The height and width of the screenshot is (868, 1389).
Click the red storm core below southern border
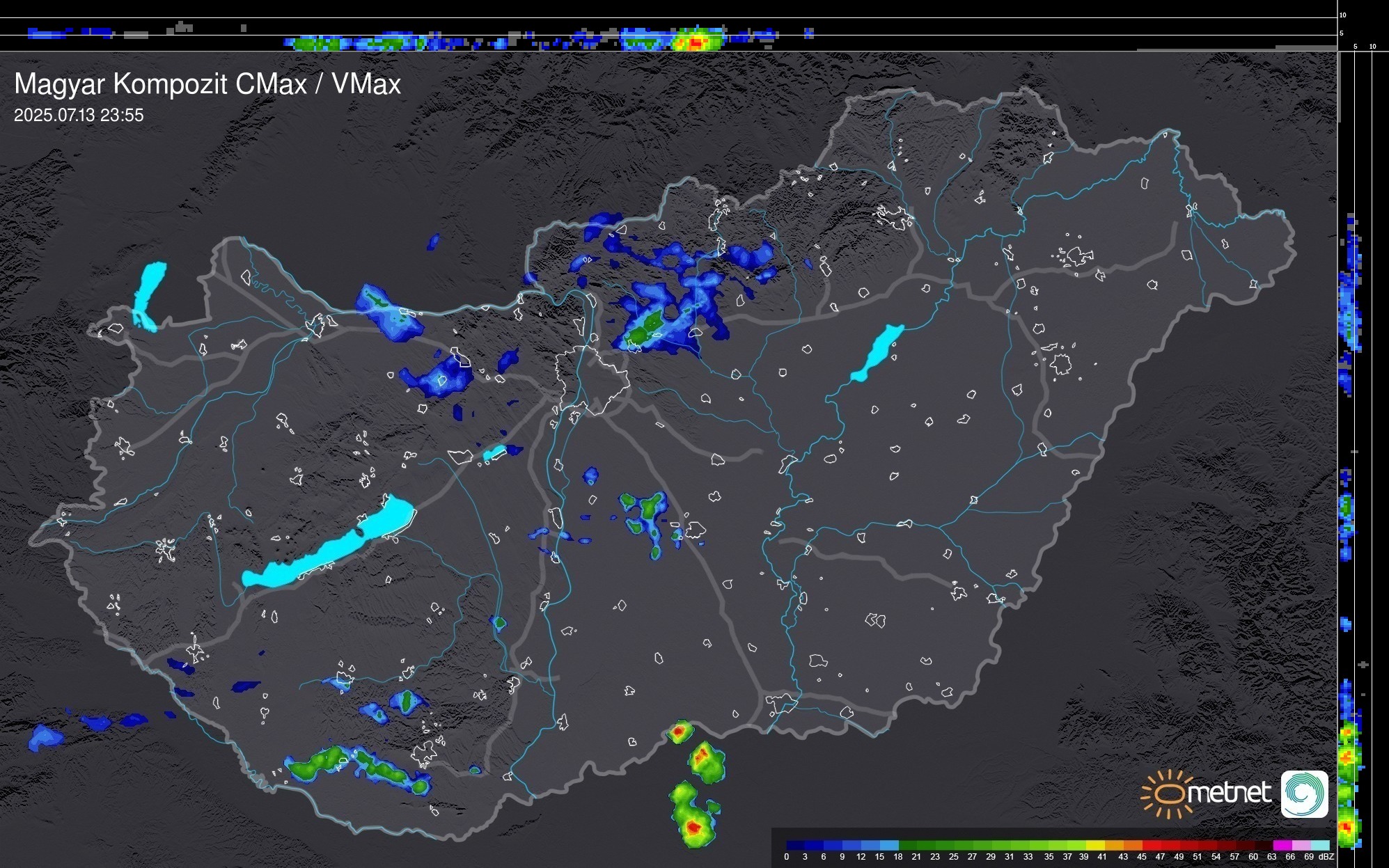pos(693,828)
